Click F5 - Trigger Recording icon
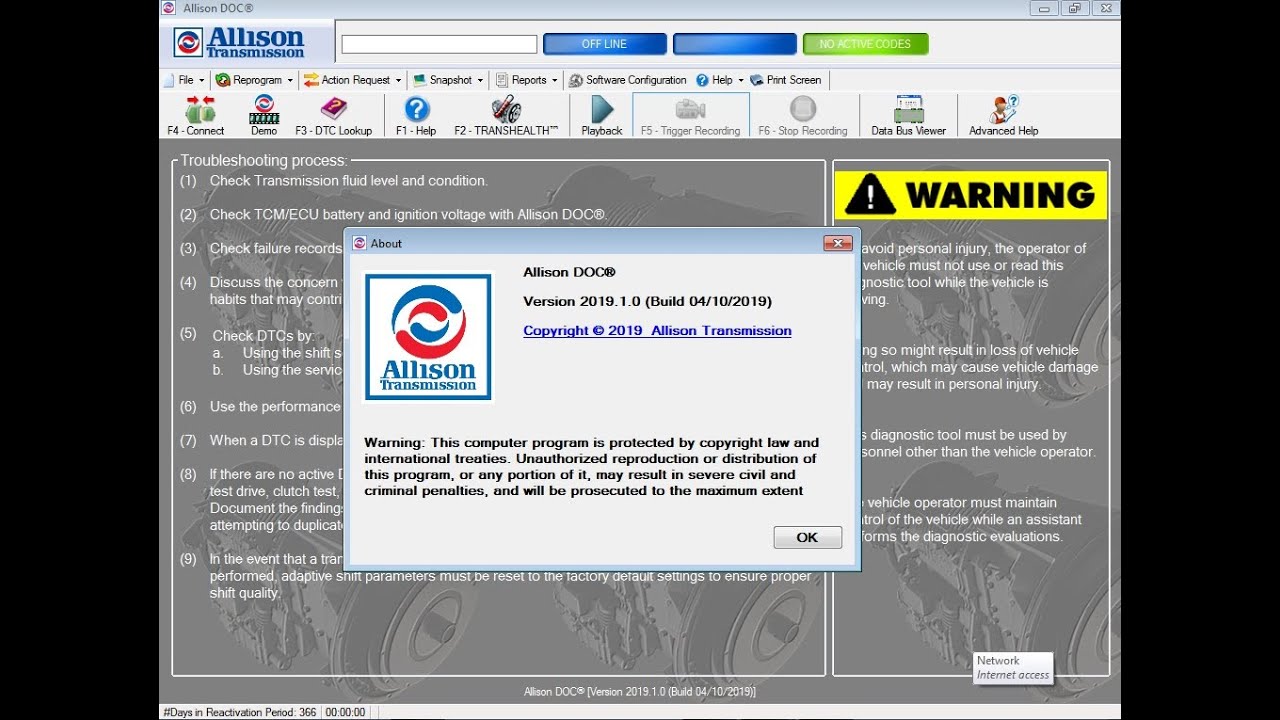This screenshot has height=720, width=1280. (x=691, y=115)
